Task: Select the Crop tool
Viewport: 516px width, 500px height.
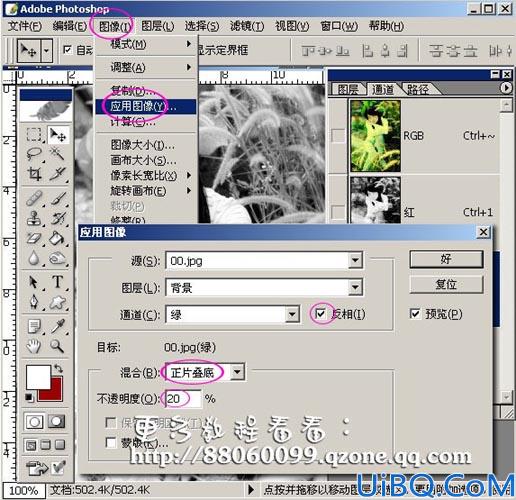Action: (34, 174)
